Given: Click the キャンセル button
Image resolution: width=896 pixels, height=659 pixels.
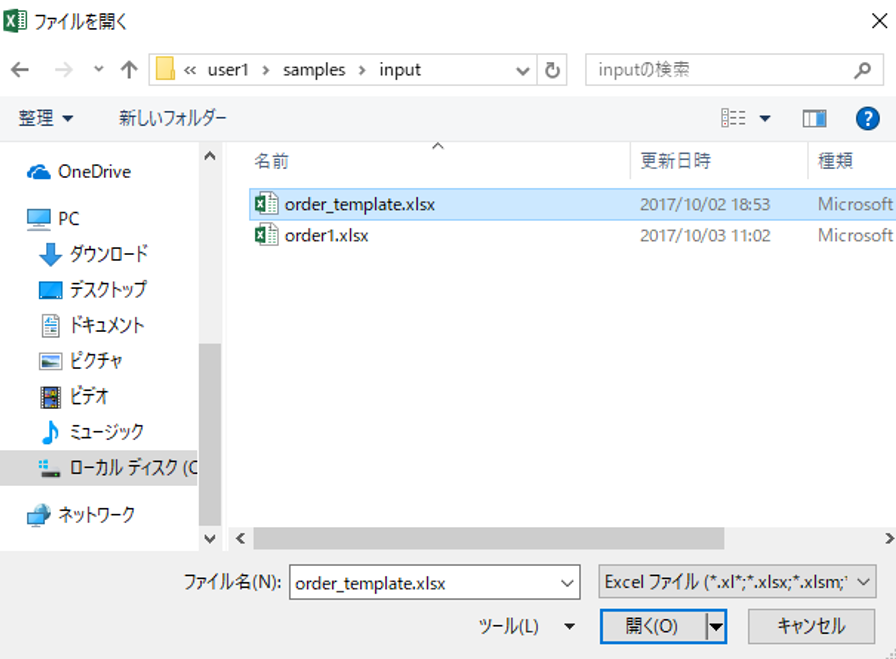Looking at the screenshot, I should tap(811, 626).
